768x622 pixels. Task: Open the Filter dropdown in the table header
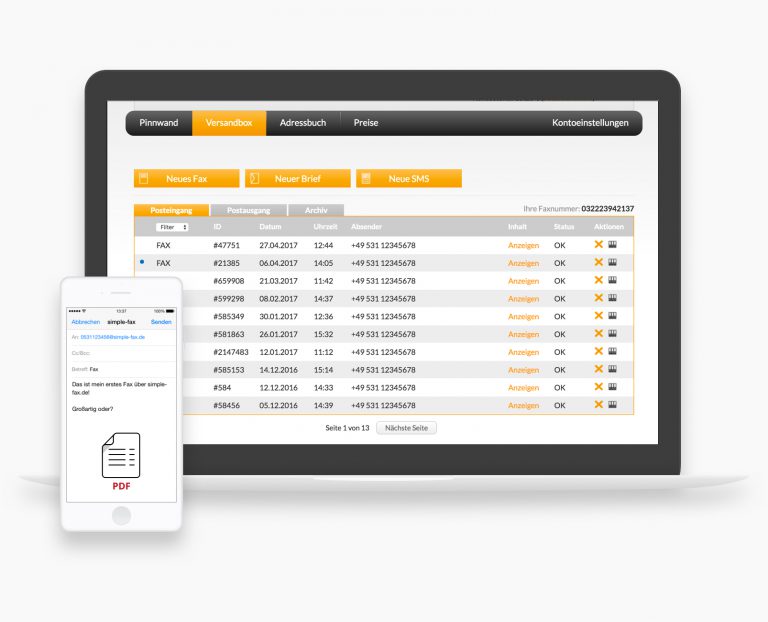click(172, 227)
